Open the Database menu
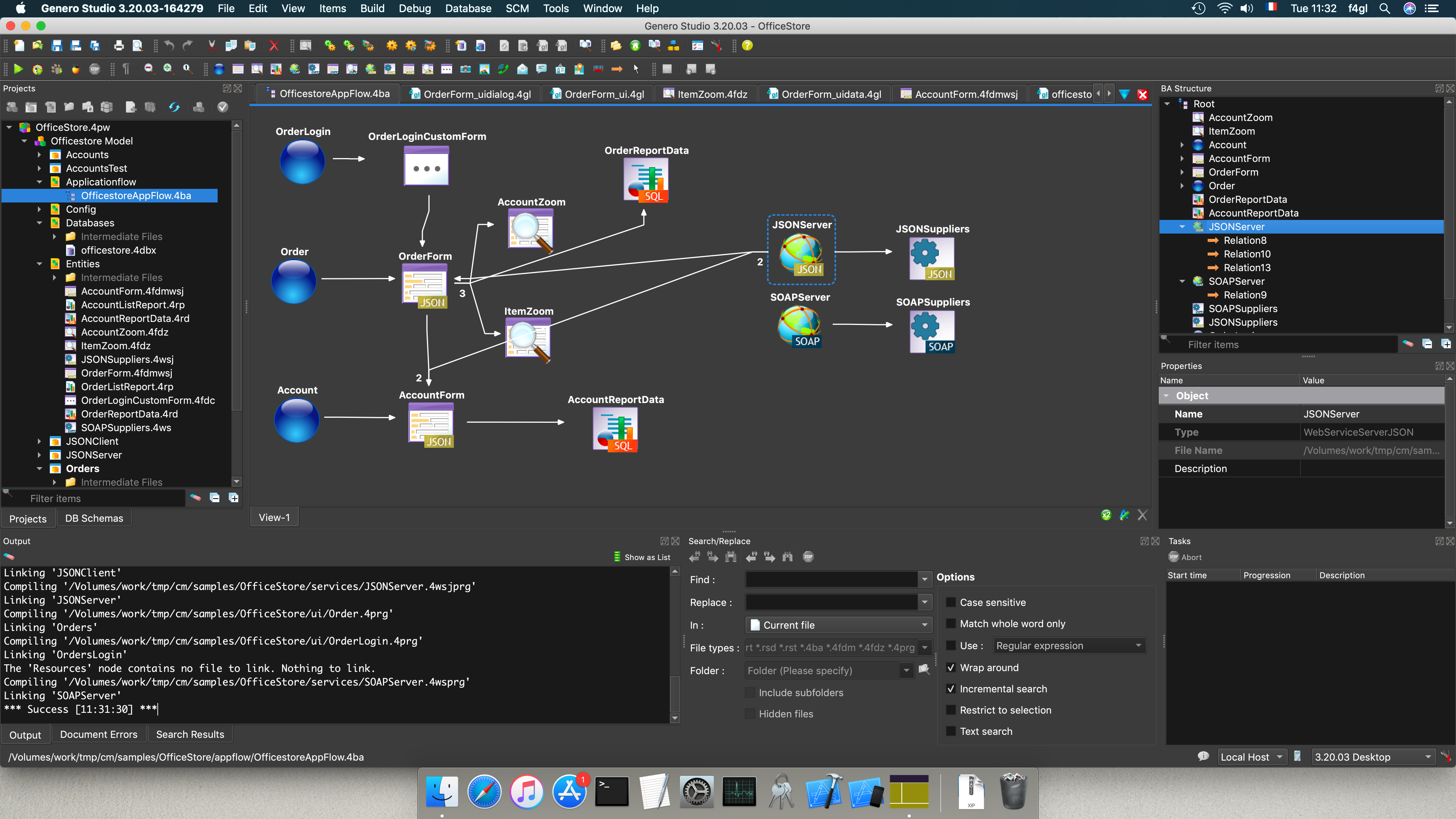 [x=468, y=8]
